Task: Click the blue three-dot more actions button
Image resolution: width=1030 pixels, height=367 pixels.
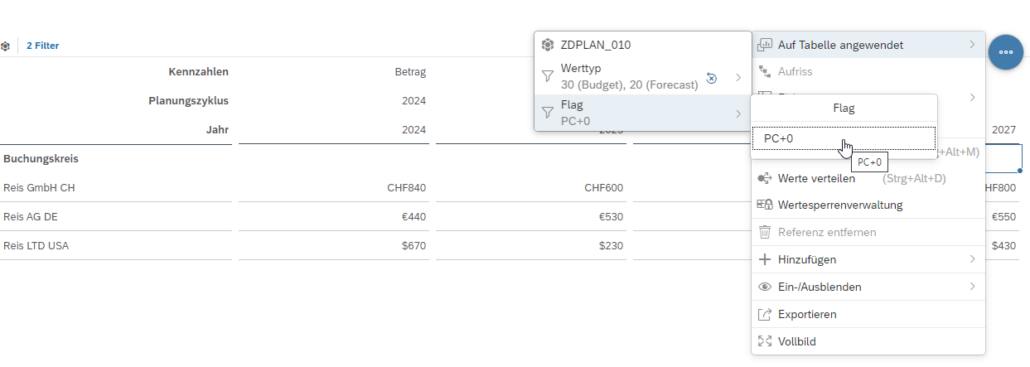Action: (x=1005, y=51)
